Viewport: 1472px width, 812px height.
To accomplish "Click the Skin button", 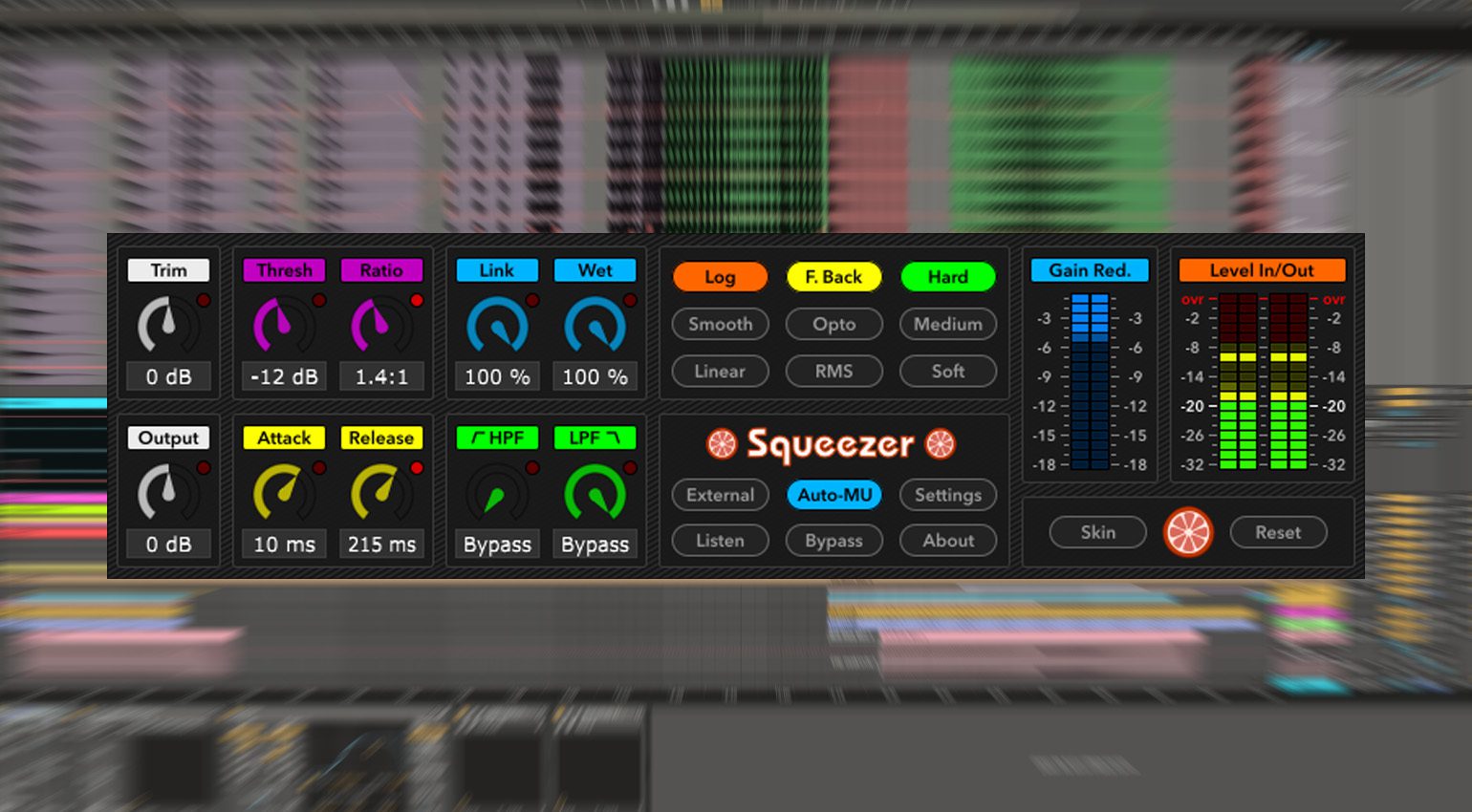I will pyautogui.click(x=1097, y=532).
